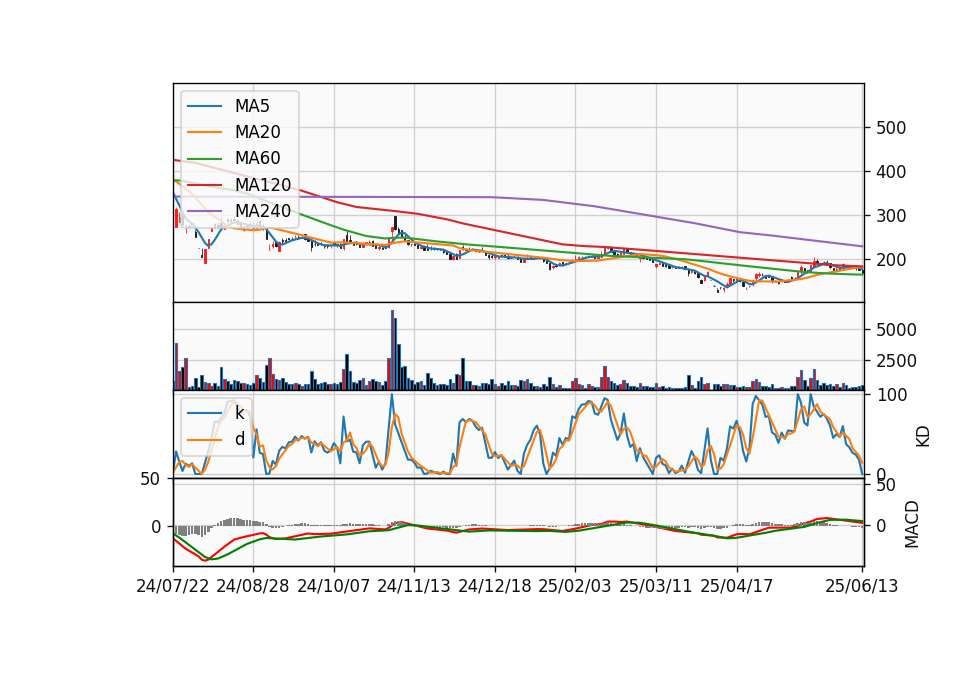Click the MA240 legend label
960x690 pixels.
263,211
